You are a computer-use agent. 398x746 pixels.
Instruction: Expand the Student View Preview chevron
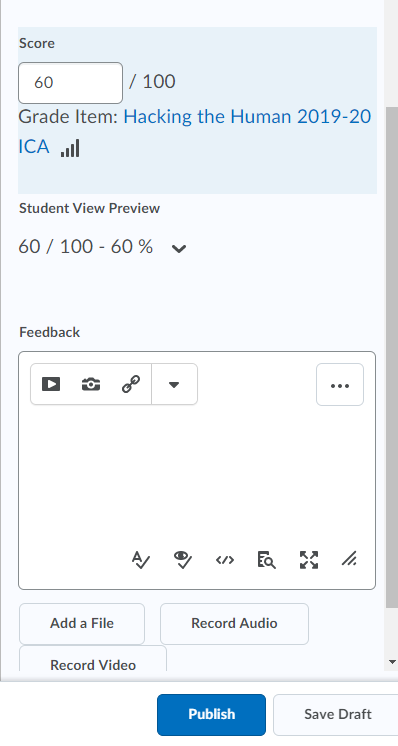coord(179,248)
